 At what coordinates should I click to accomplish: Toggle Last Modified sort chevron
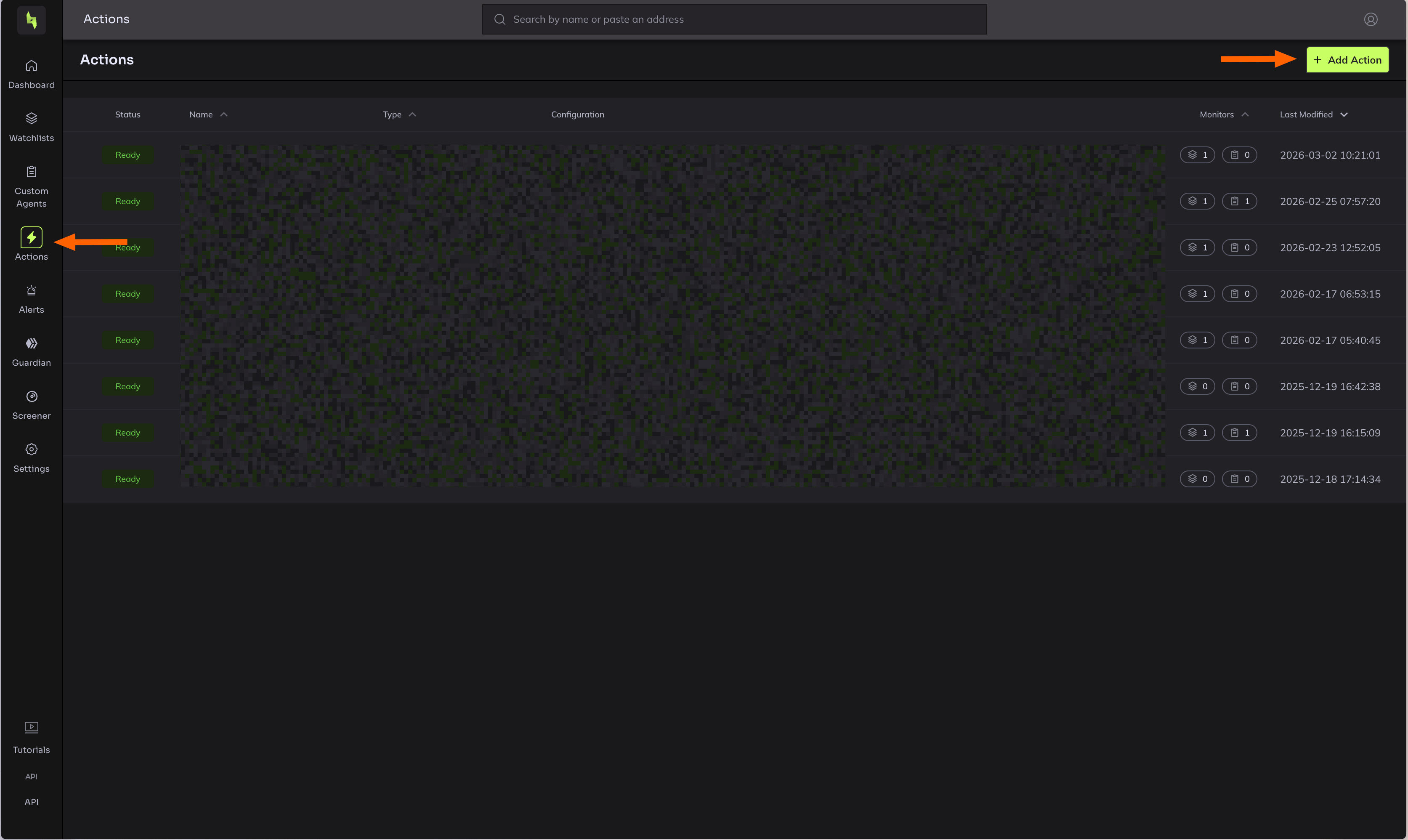click(1344, 114)
